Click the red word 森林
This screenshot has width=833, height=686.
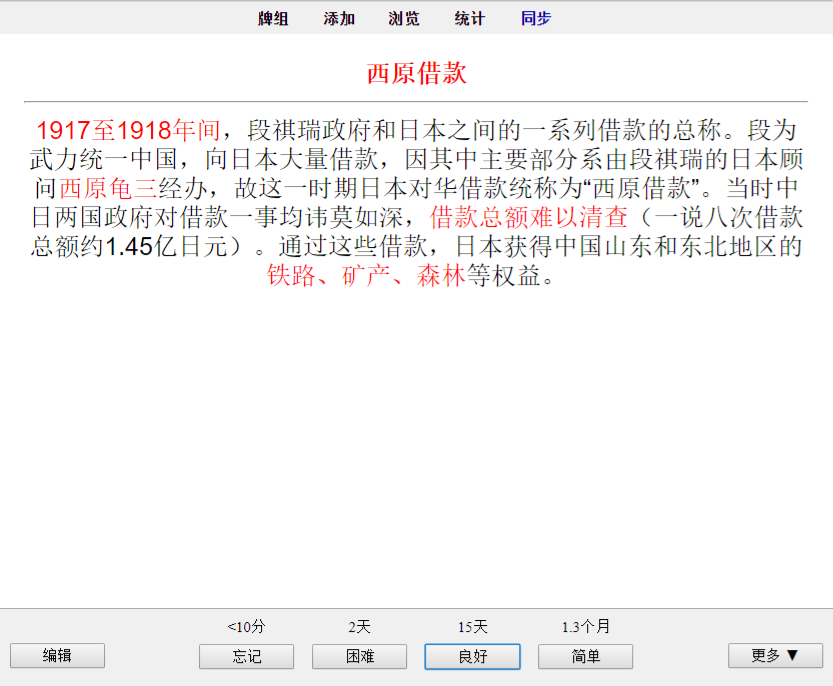(x=441, y=275)
